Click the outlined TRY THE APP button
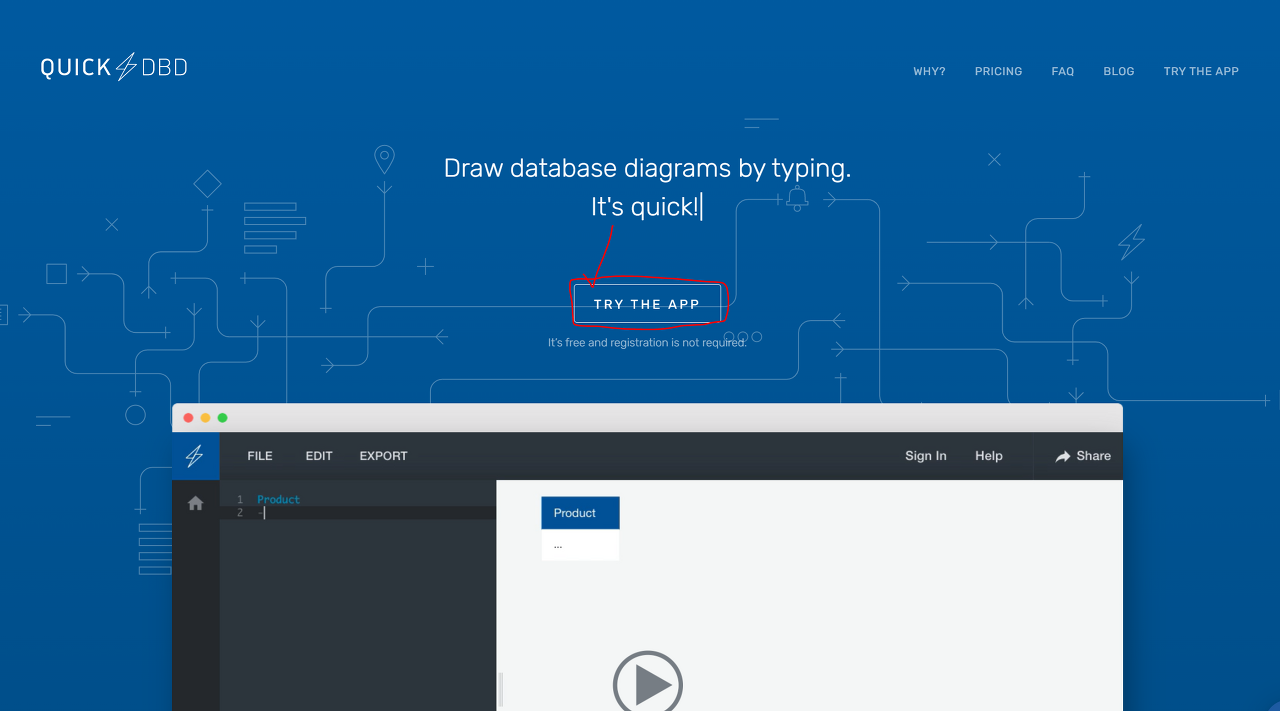Screen dimensions: 1280x711 647,304
